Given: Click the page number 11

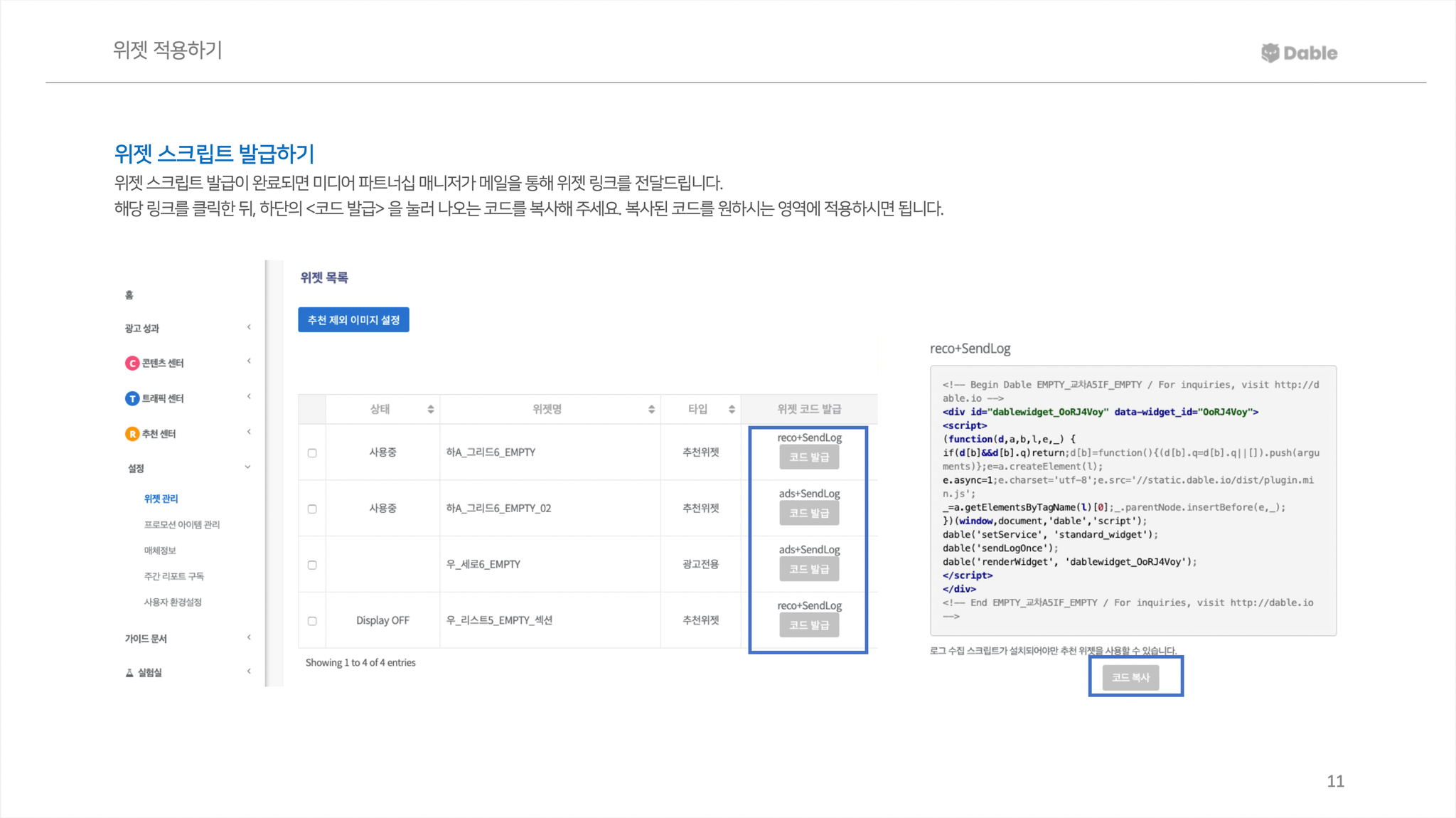Looking at the screenshot, I should [1335, 782].
